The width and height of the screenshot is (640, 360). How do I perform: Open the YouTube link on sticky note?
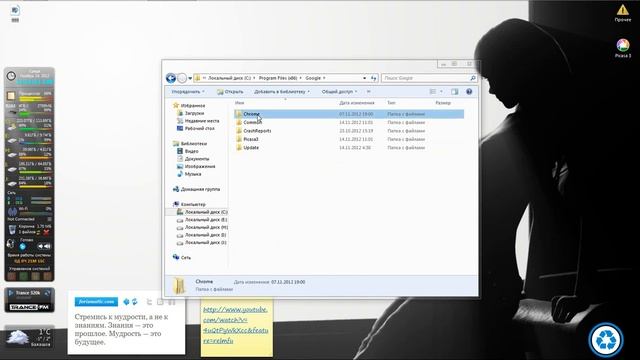tap(236, 325)
